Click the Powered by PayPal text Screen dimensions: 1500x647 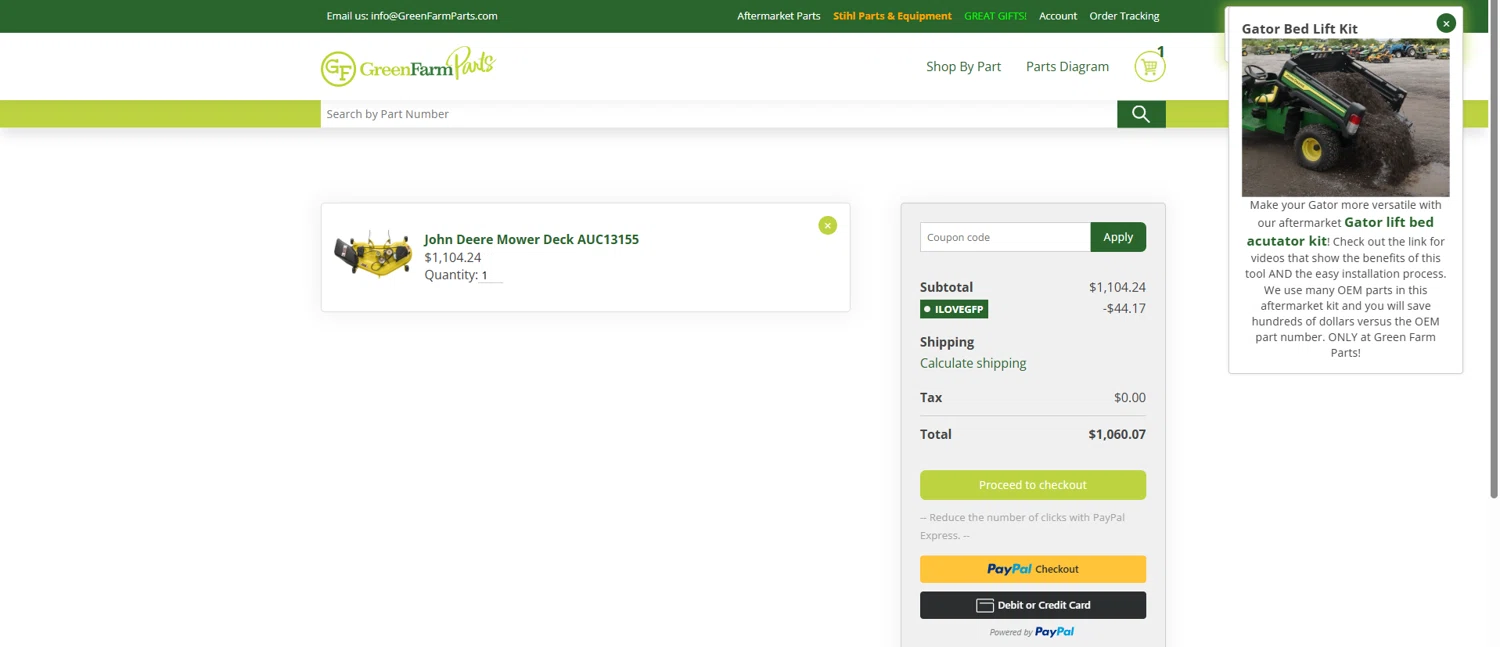[1032, 632]
